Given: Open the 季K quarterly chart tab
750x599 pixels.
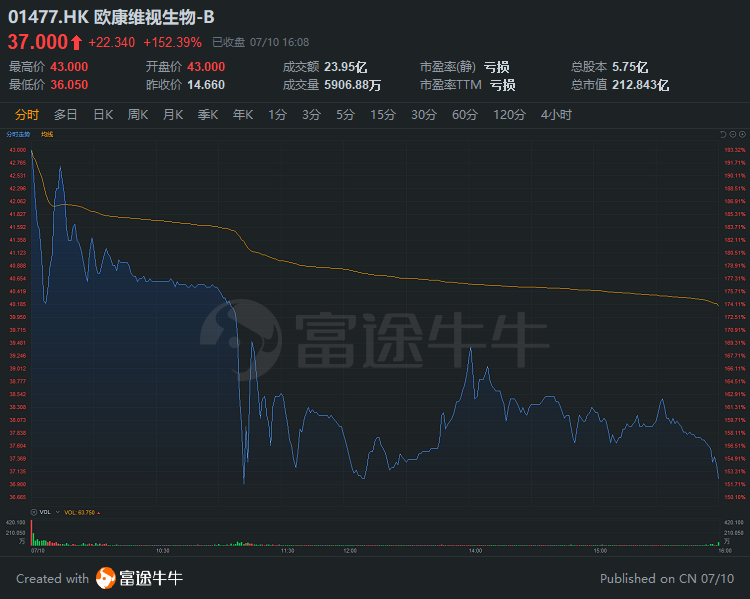Looking at the screenshot, I should click(208, 115).
